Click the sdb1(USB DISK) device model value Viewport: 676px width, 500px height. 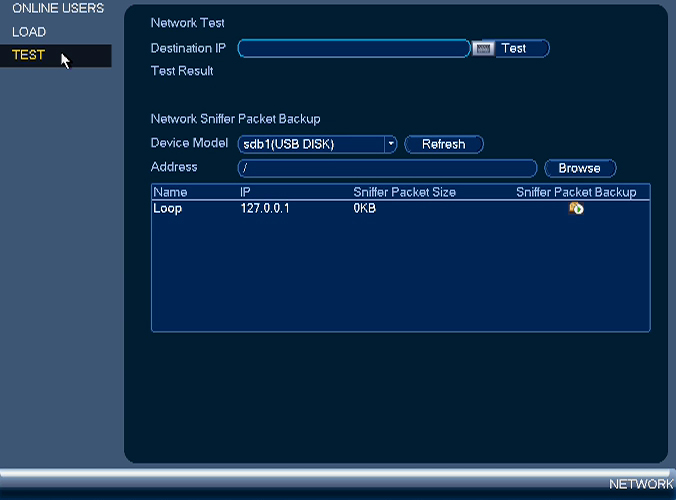coord(289,144)
